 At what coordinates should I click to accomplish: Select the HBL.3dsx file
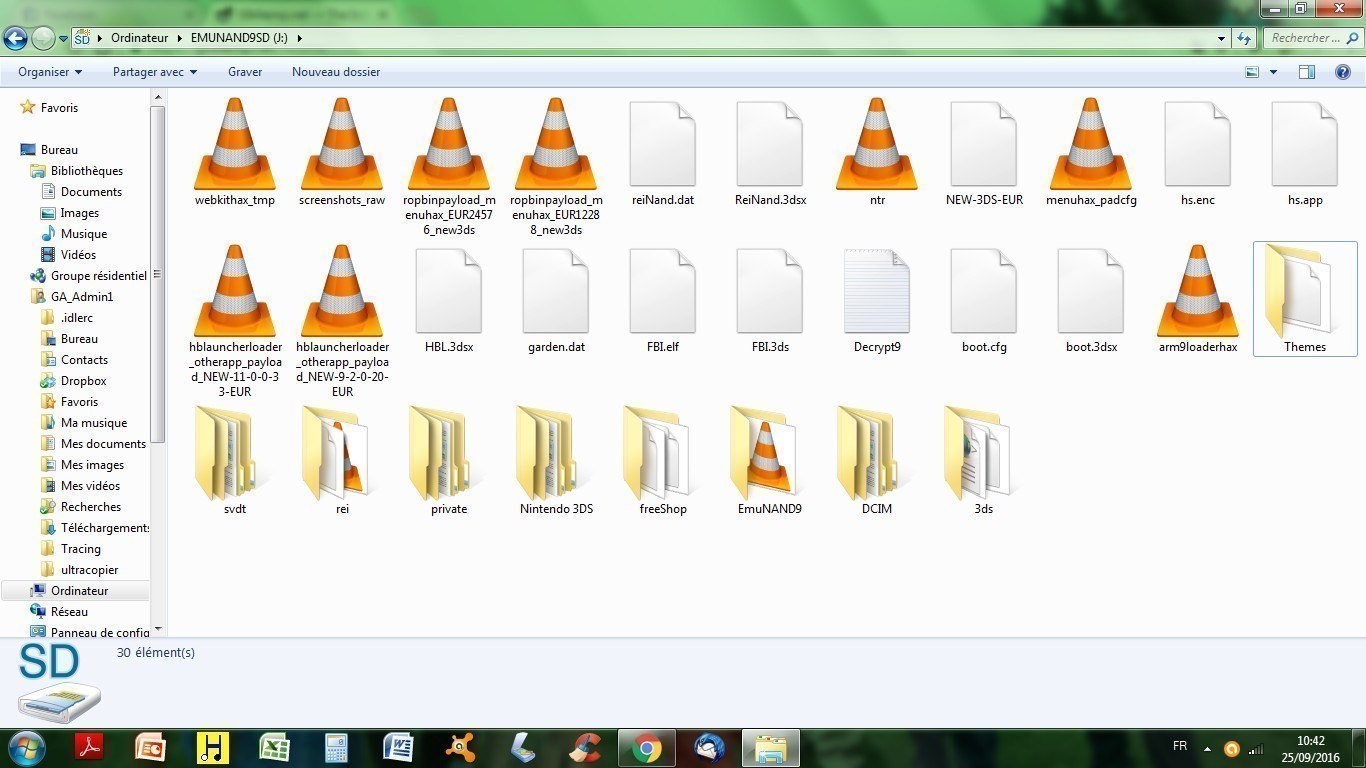pyautogui.click(x=449, y=300)
